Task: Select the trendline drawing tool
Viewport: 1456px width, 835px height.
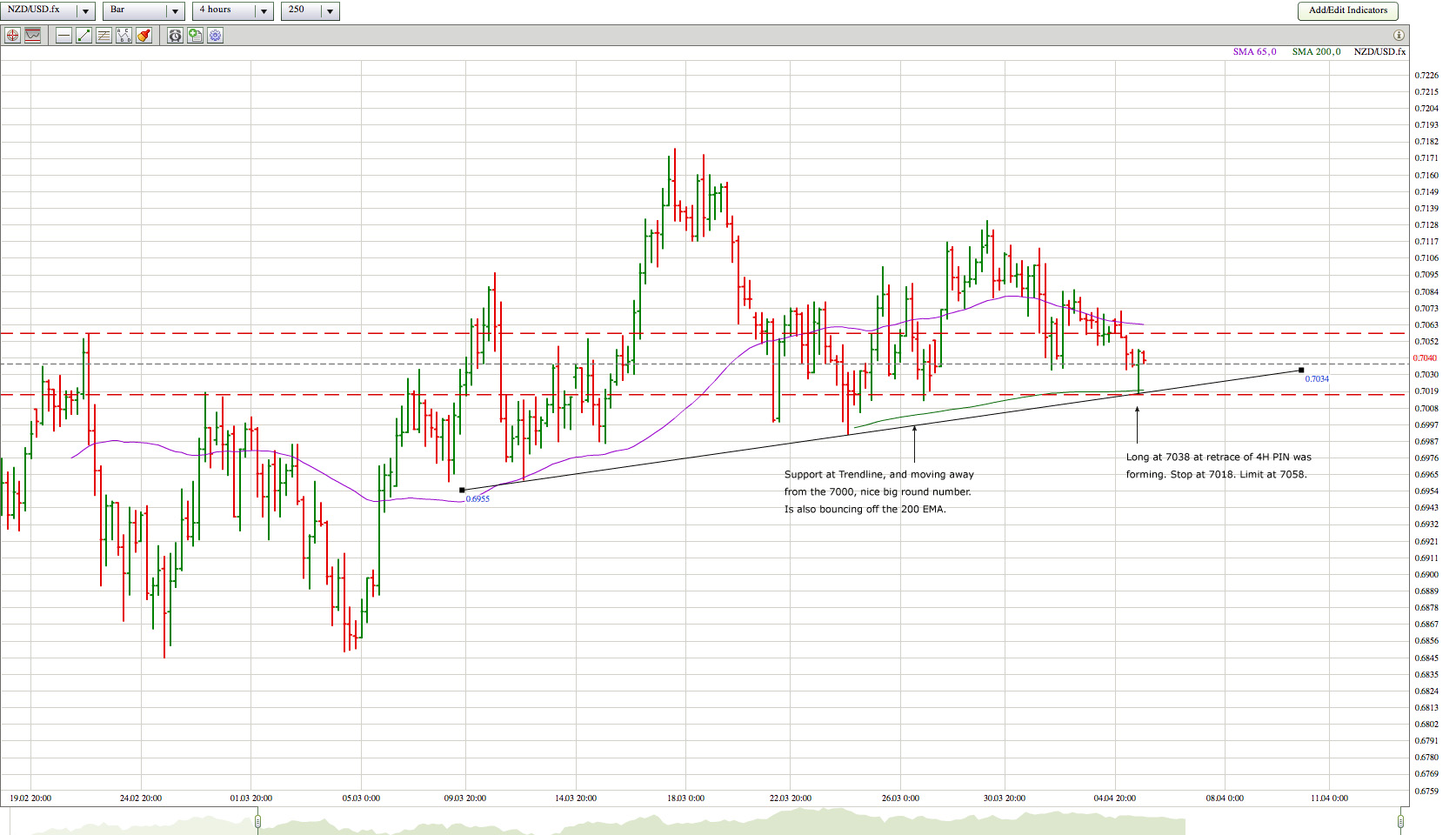Action: 83,36
